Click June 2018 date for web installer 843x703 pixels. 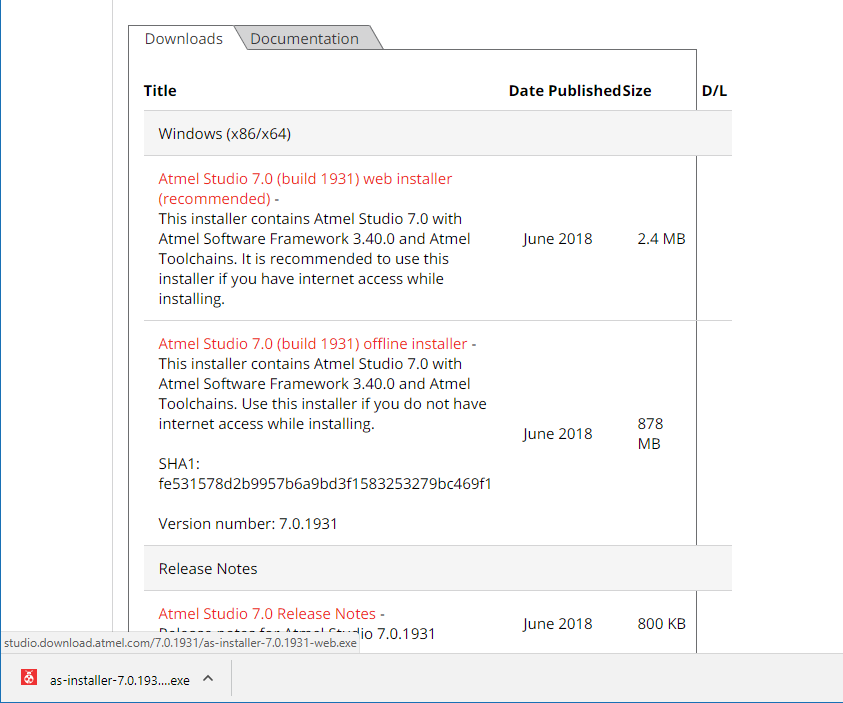(x=557, y=239)
